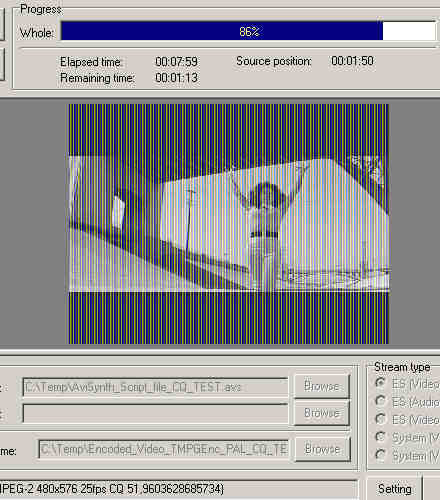Viewport: 440px width, 500px height.
Task: Browse for the output file name location
Action: point(322,449)
